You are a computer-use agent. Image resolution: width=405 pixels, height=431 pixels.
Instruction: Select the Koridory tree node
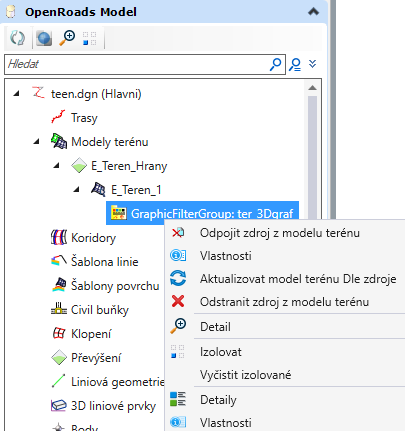(x=93, y=238)
